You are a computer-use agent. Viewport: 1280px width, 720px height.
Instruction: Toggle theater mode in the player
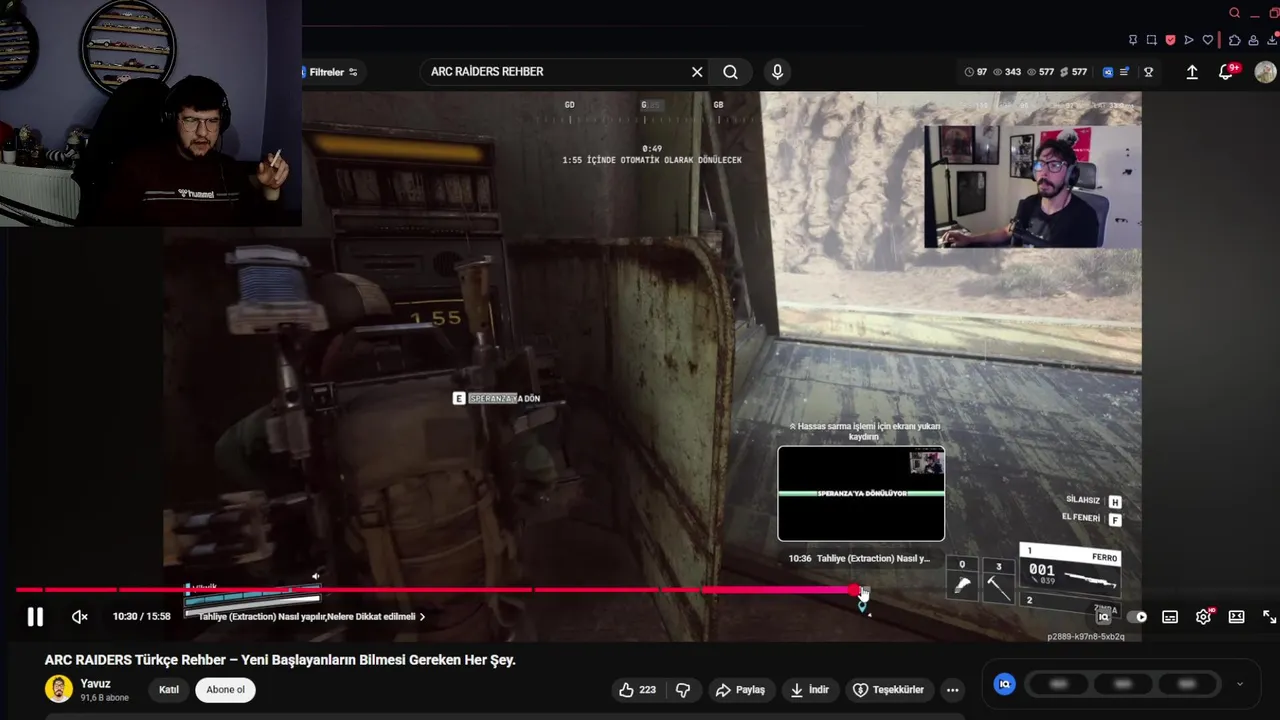pos(1237,617)
